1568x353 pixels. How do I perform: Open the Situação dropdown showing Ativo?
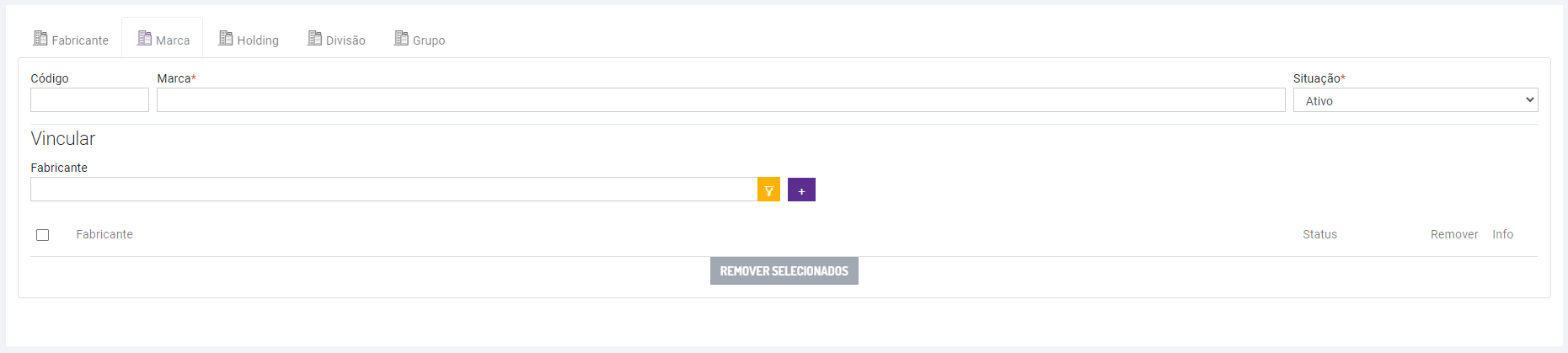[1415, 100]
